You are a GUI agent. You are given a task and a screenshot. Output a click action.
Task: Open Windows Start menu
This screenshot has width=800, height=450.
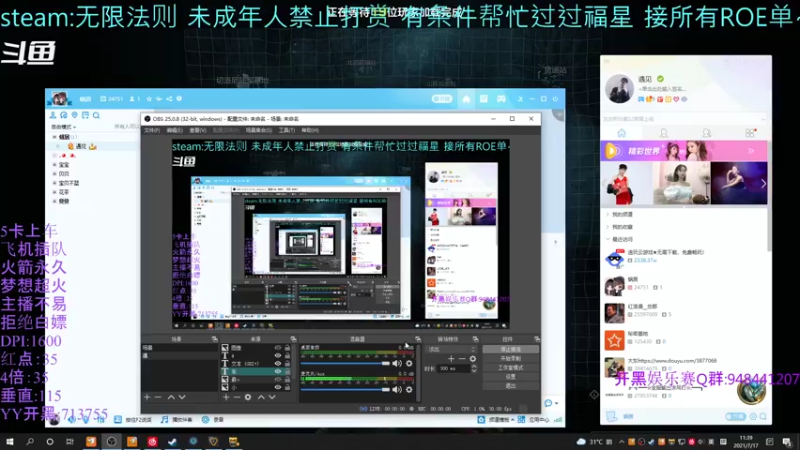tap(10, 441)
